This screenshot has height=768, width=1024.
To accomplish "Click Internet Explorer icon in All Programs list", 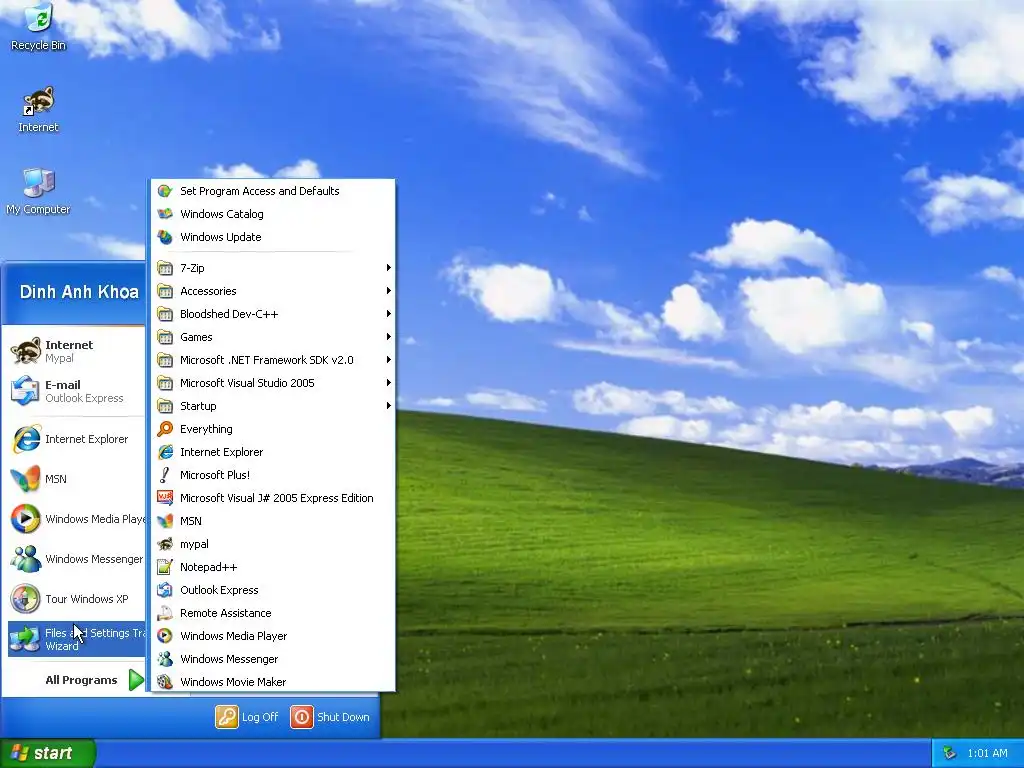I will [x=165, y=451].
